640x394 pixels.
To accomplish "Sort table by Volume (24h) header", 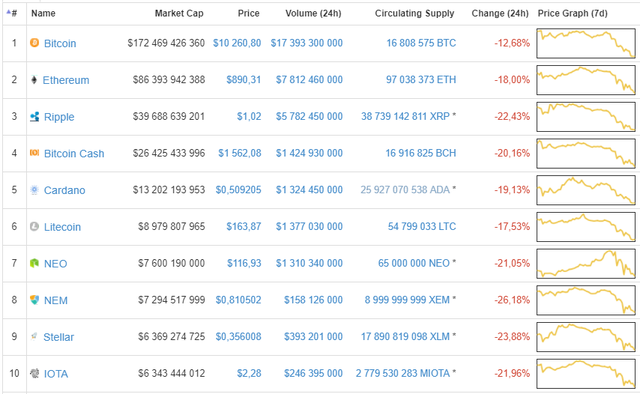I will (x=313, y=13).
